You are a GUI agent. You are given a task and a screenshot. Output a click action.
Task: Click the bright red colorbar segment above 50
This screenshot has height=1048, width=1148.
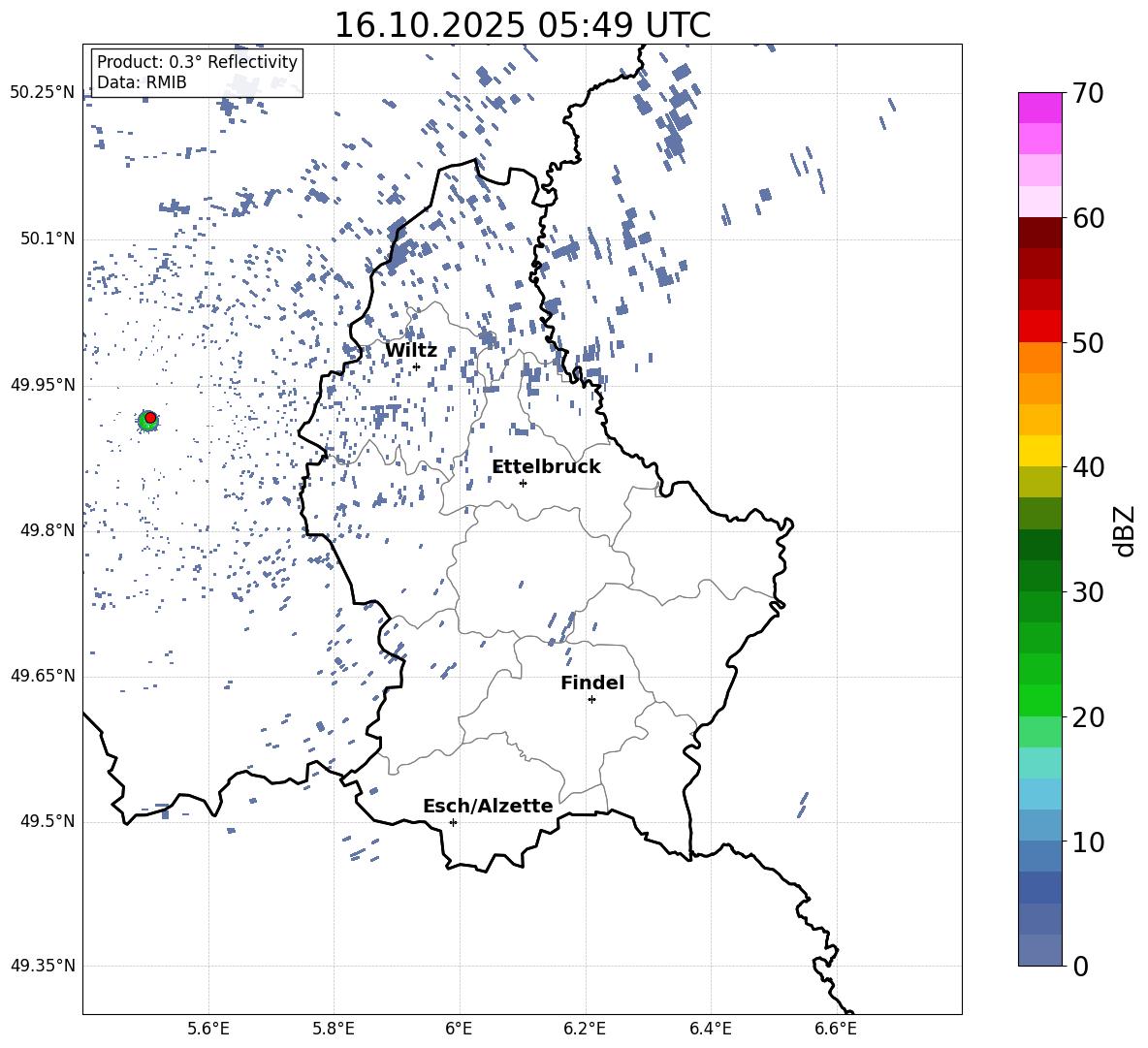click(x=1040, y=327)
